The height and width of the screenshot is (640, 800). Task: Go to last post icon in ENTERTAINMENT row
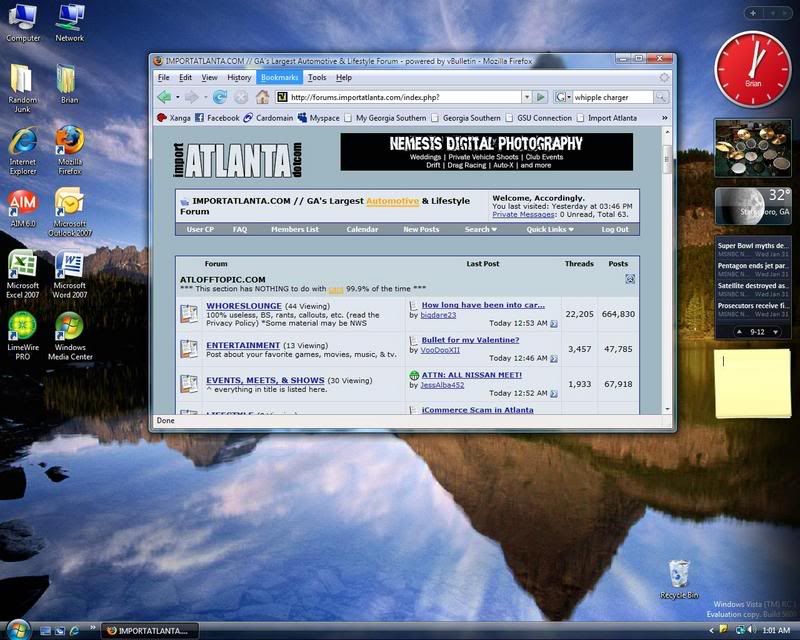click(554, 359)
